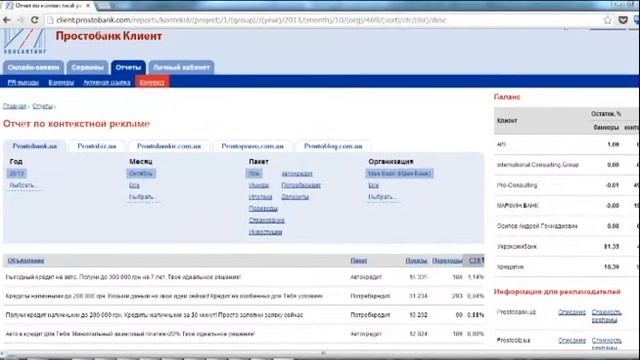640x360 pixels.
Task: Choose the Депозиты package filter
Action: [x=295, y=197]
